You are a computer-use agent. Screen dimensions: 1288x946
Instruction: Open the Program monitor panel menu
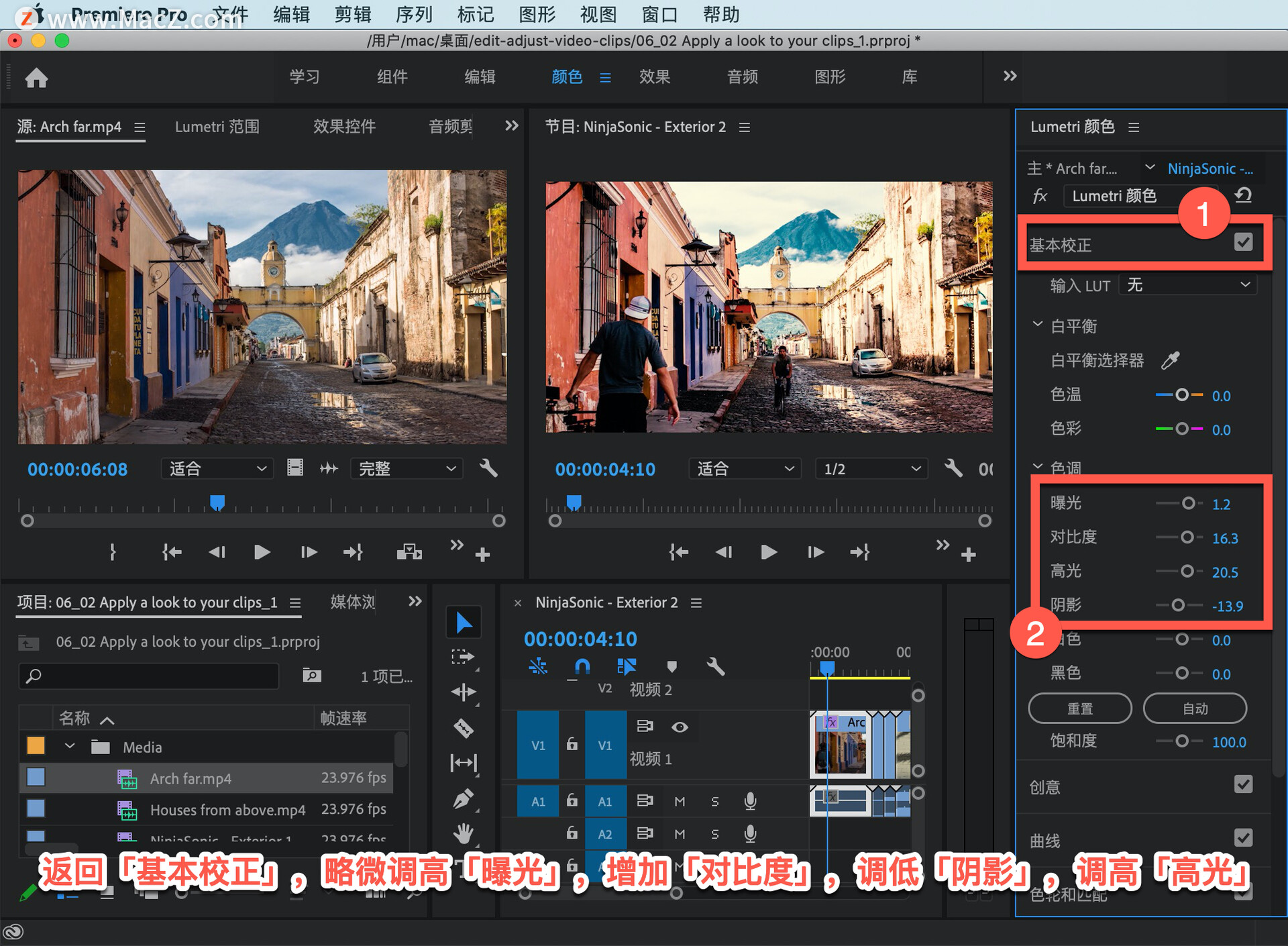pos(744,127)
